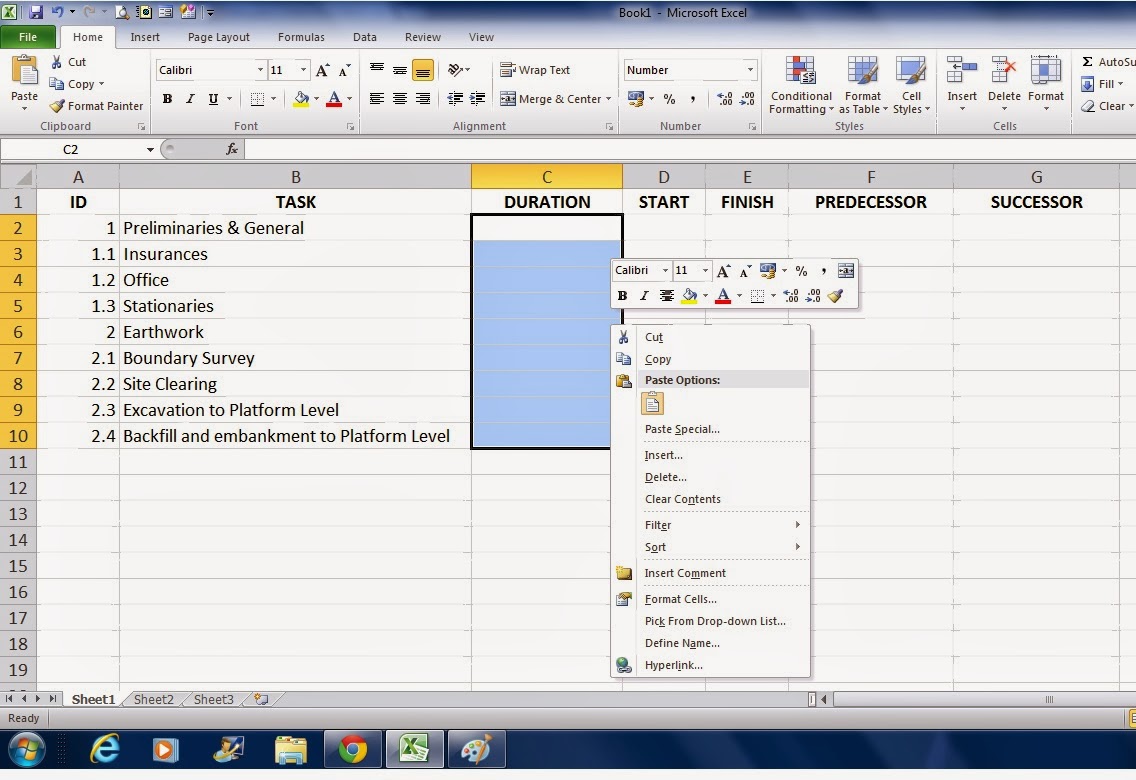Expand the Name Box dropdown arrow
The image size is (1136, 780).
pyautogui.click(x=150, y=149)
